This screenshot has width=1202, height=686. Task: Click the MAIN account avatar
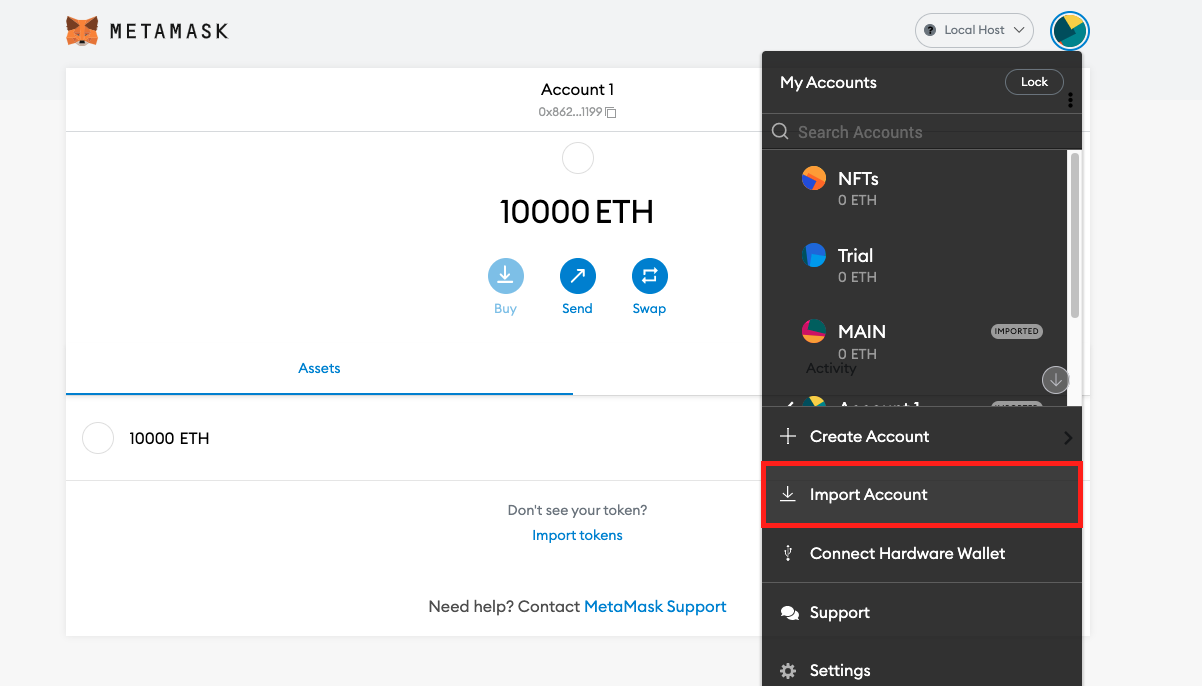coord(814,331)
